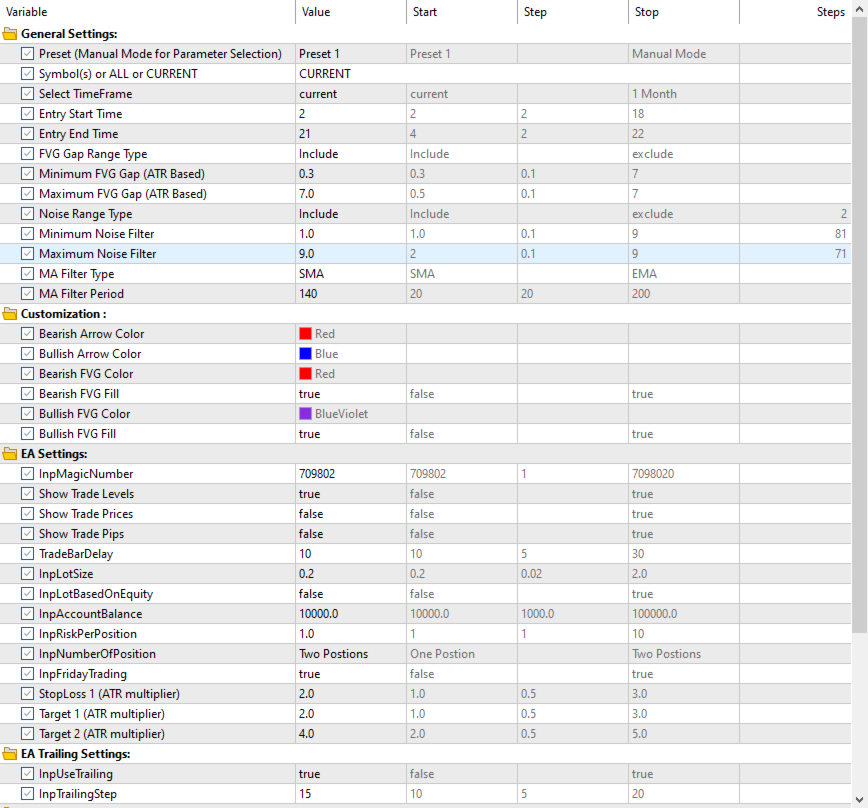Open the Preset value dropdown showing Preset 1

pyautogui.click(x=351, y=54)
